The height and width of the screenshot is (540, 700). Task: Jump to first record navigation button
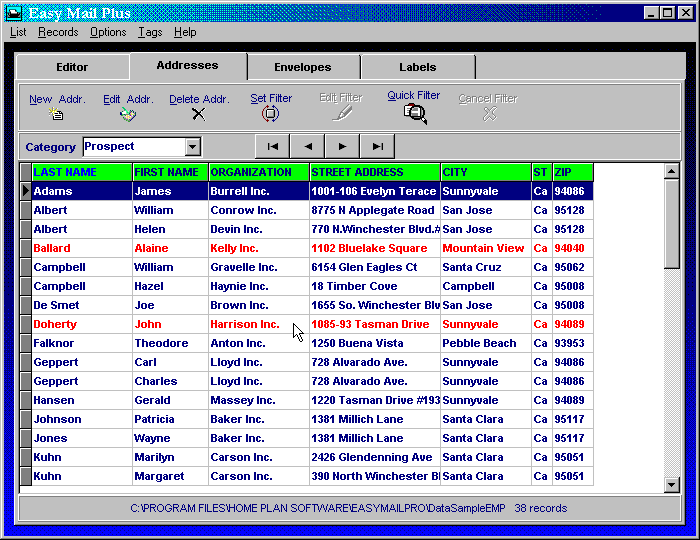click(272, 146)
